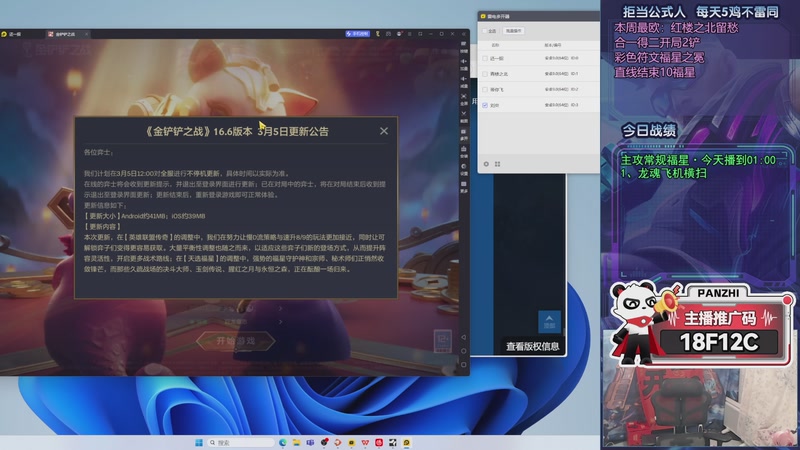Open the 按键 keyboard mapping sidebar tool
Image resolution: width=800 pixels, height=450 pixels.
click(463, 47)
